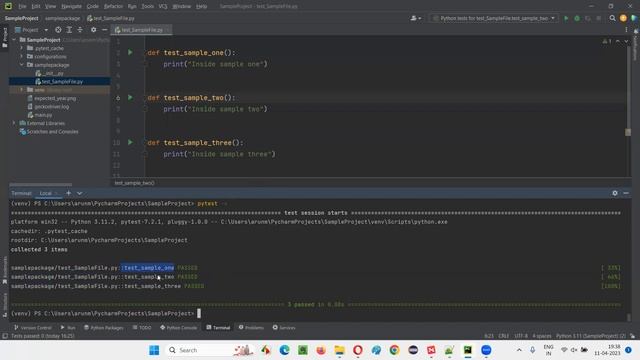Image resolution: width=640 pixels, height=360 pixels.
Task: Open editor tab options kebab menu
Action: click(626, 30)
